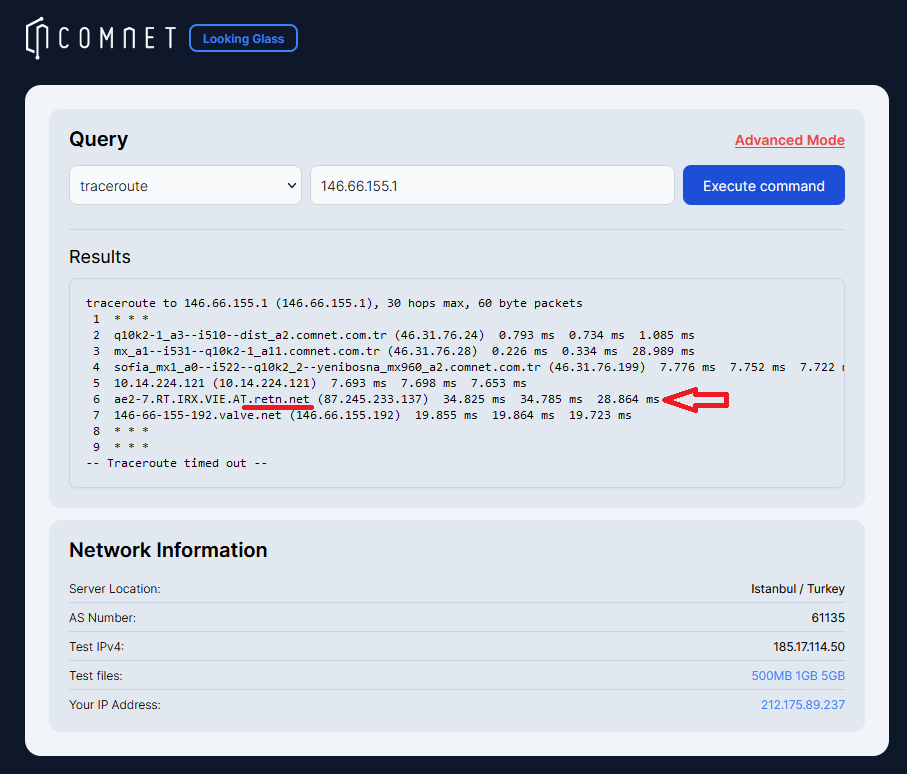This screenshot has height=774, width=907.
Task: Run query with Execute command button
Action: (x=763, y=185)
